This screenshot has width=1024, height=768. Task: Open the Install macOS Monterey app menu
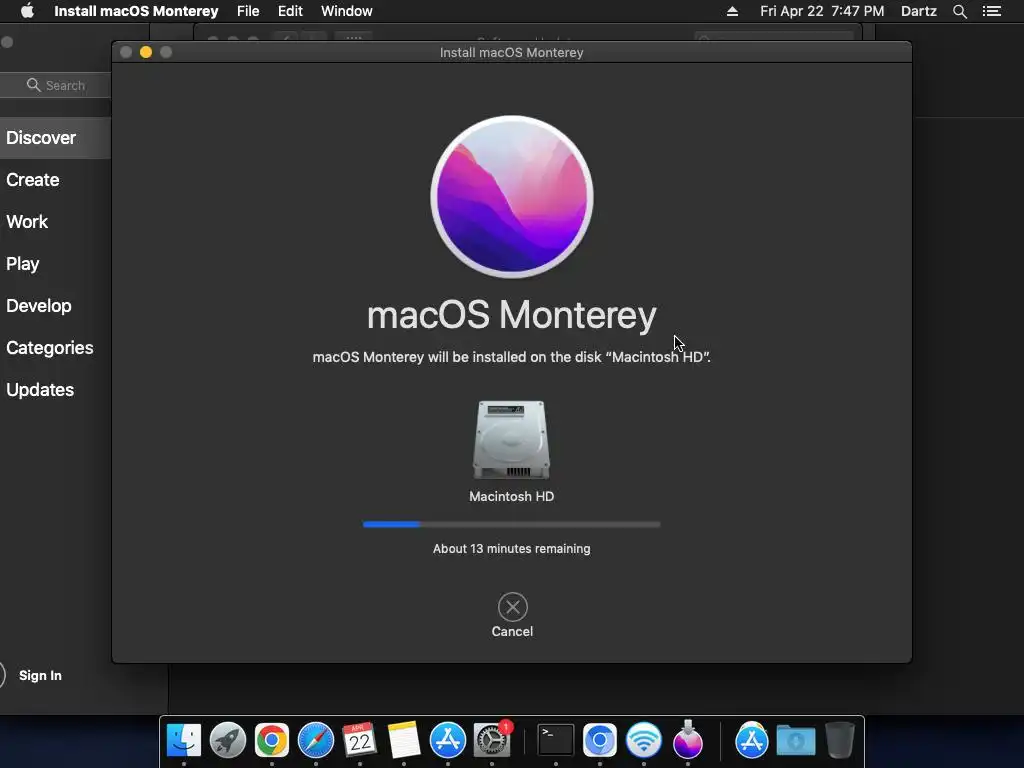(136, 11)
